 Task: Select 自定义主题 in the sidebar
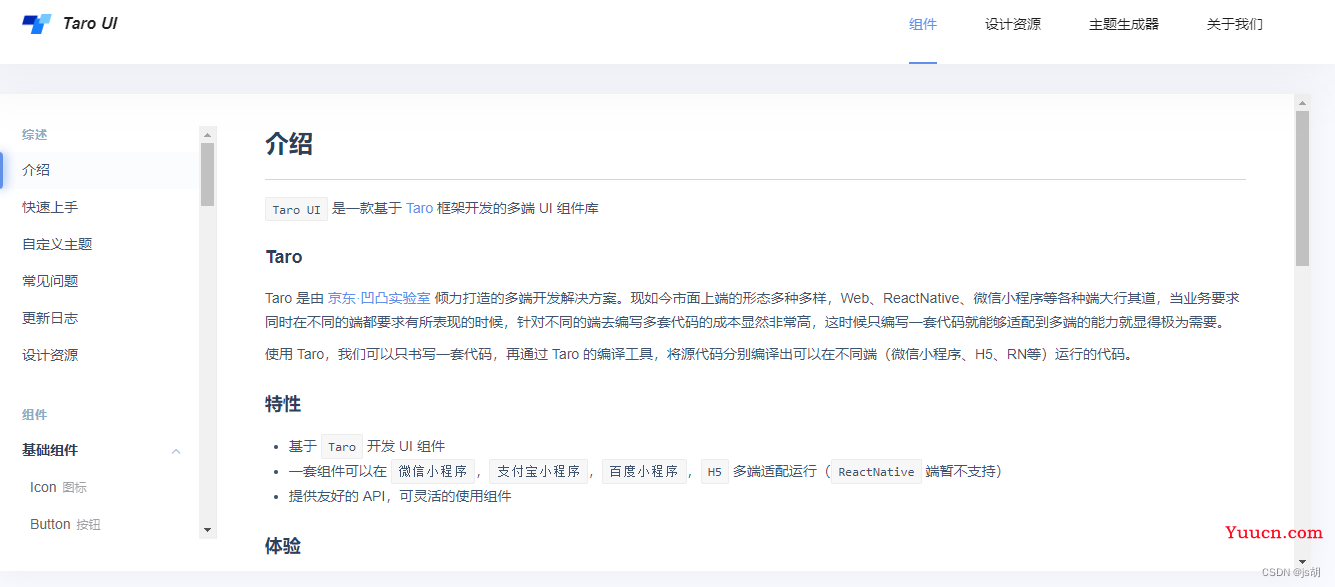(x=57, y=244)
